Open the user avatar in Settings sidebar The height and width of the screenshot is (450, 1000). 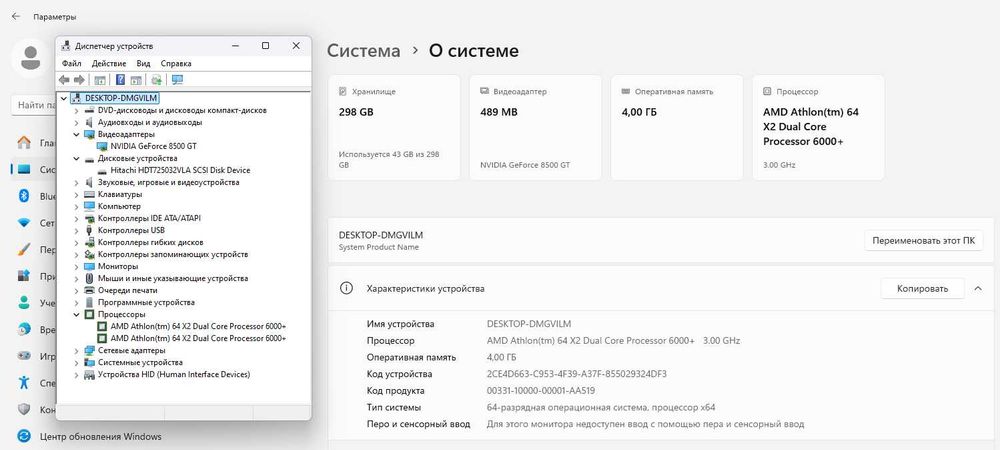tap(30, 57)
